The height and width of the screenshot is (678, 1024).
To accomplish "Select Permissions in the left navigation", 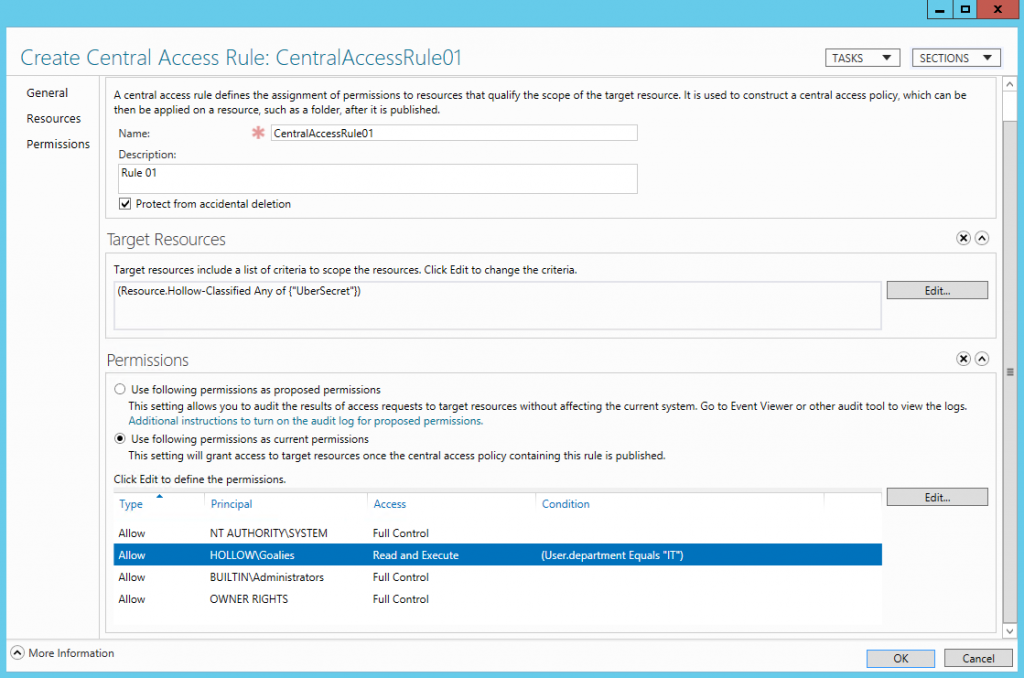I will (58, 143).
